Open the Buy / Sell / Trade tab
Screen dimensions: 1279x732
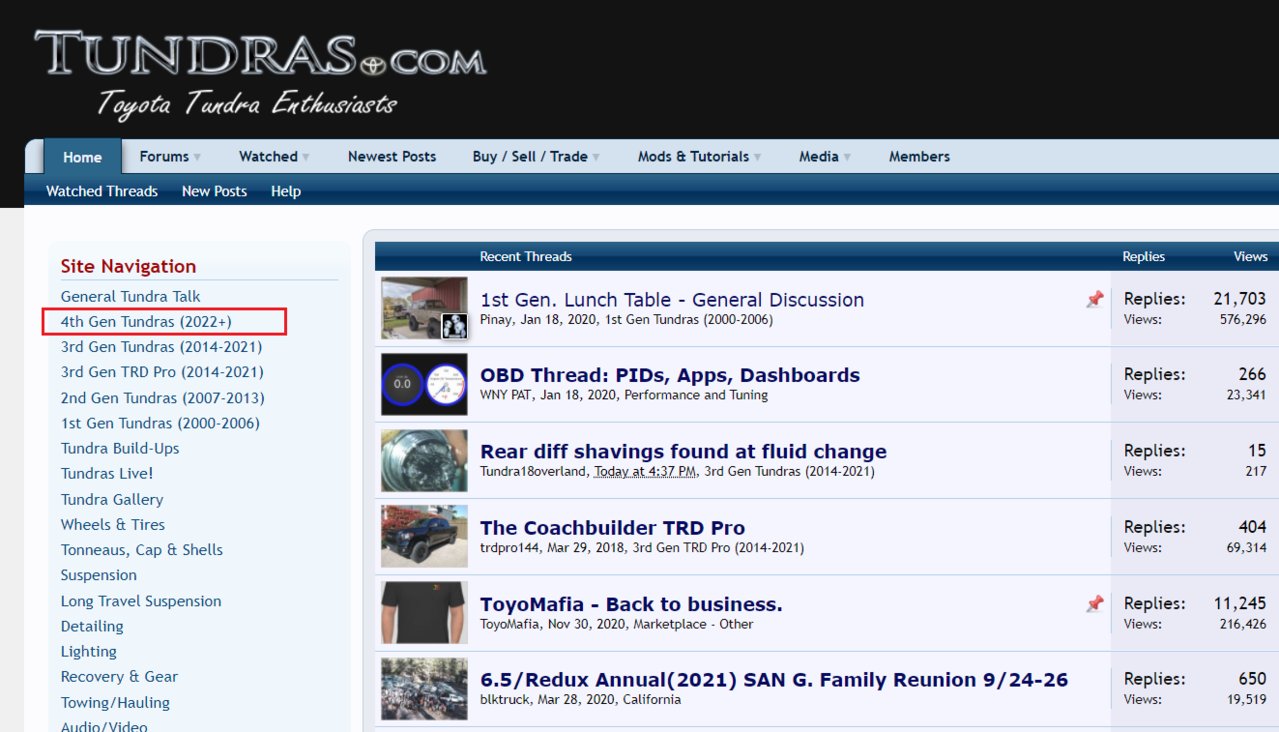[x=530, y=156]
